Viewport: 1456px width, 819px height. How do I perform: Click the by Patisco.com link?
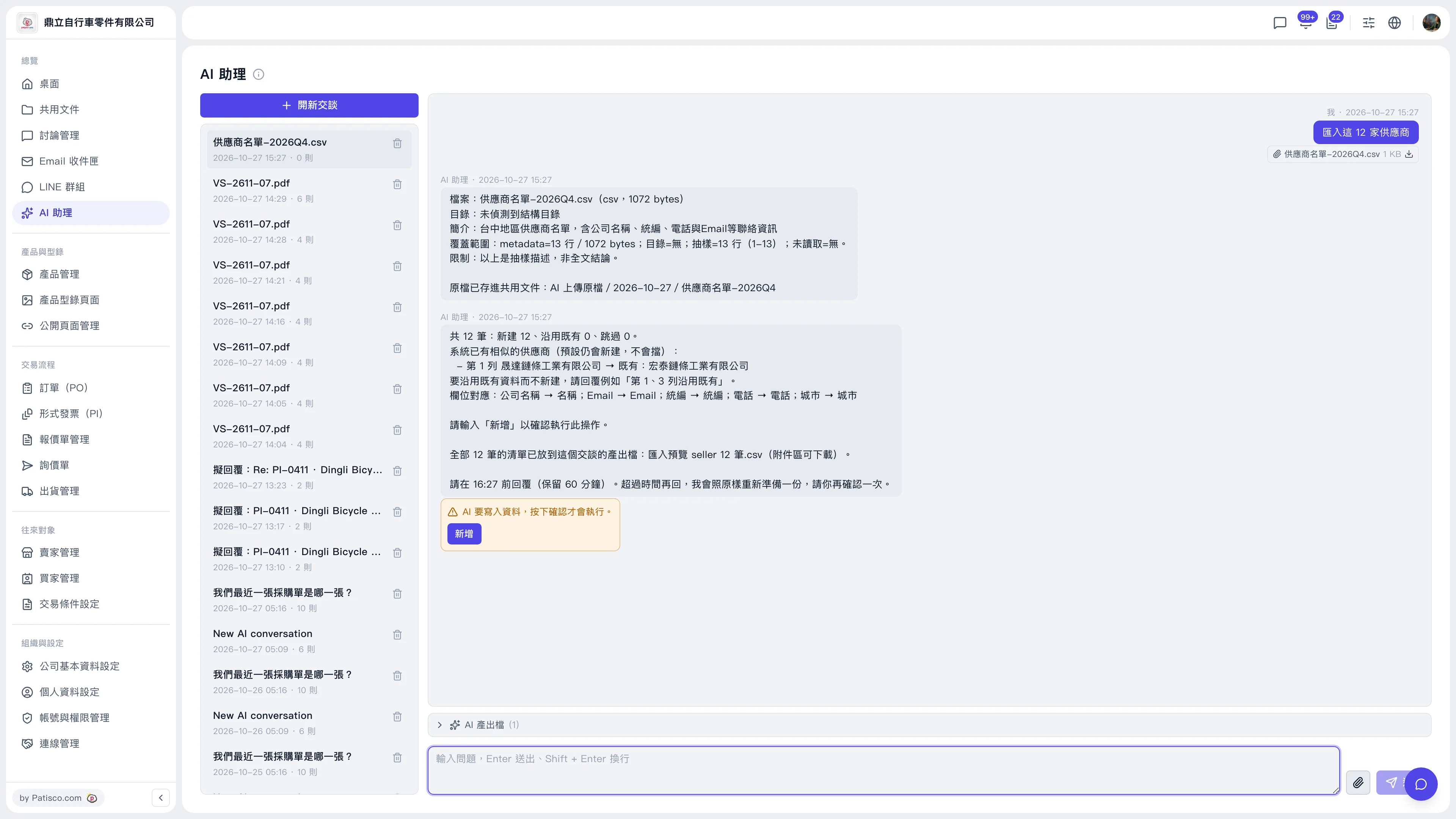[58, 797]
